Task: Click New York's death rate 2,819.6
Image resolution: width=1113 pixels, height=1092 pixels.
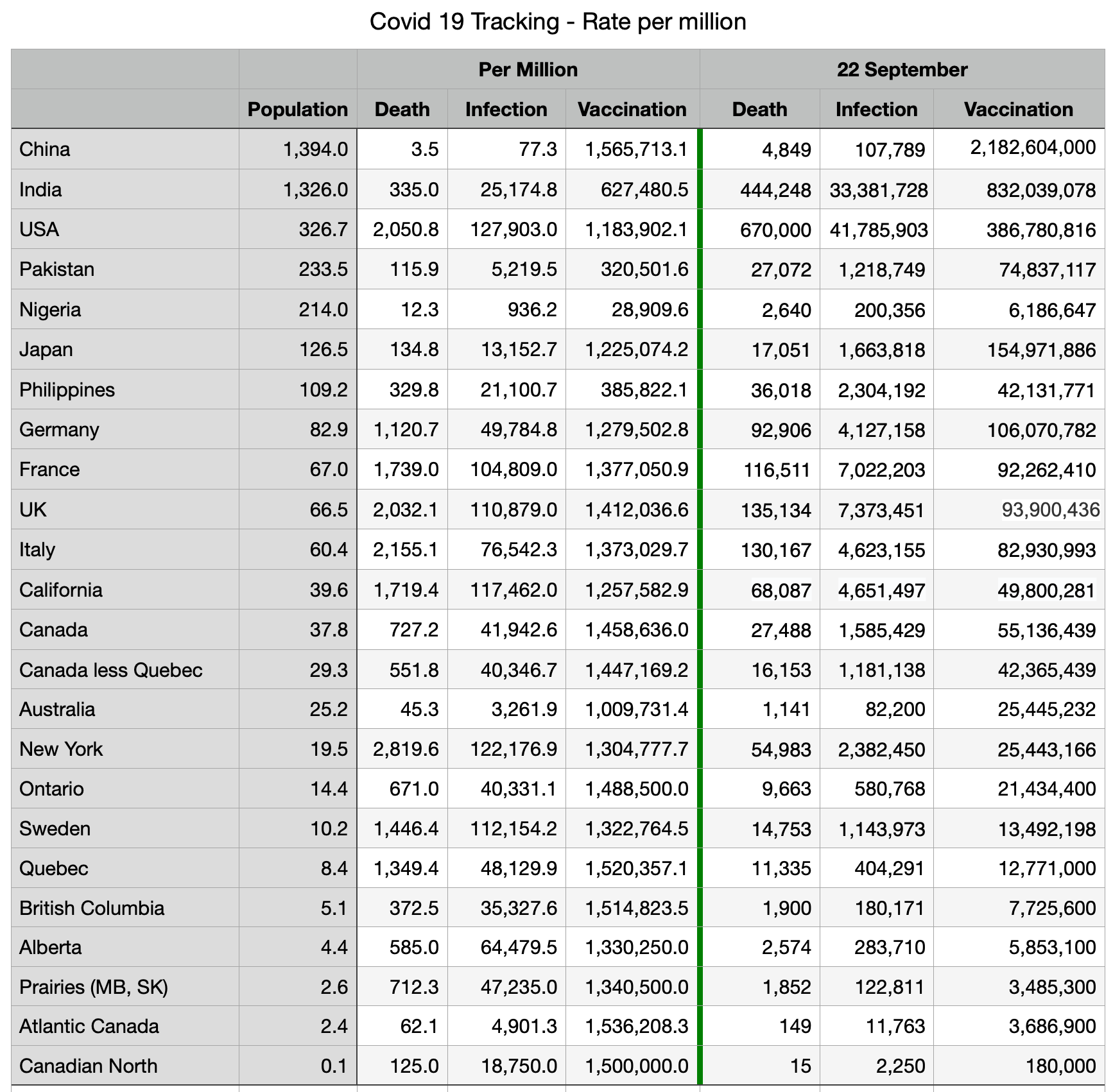Action: point(406,749)
